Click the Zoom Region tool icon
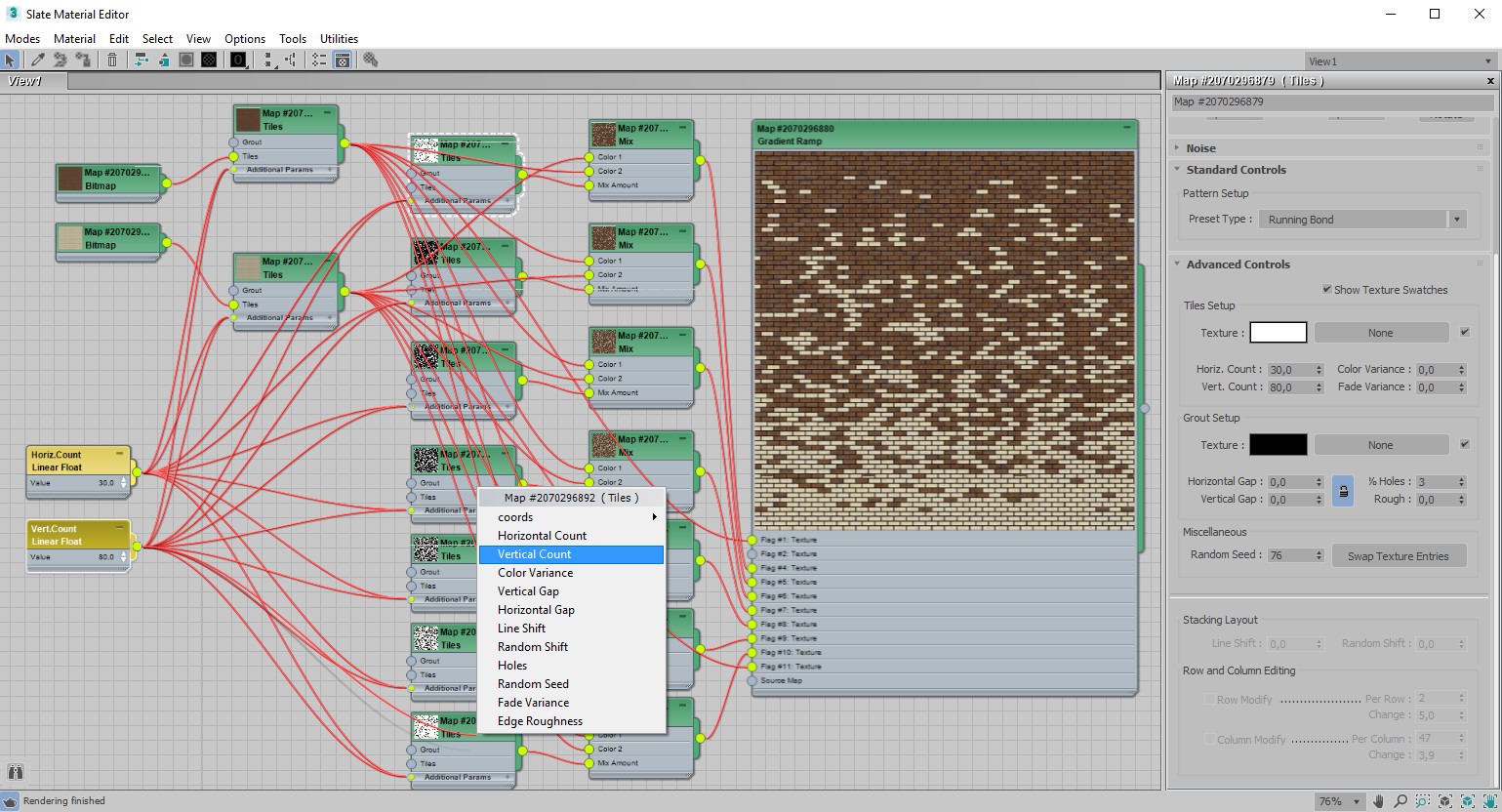 point(1423,802)
